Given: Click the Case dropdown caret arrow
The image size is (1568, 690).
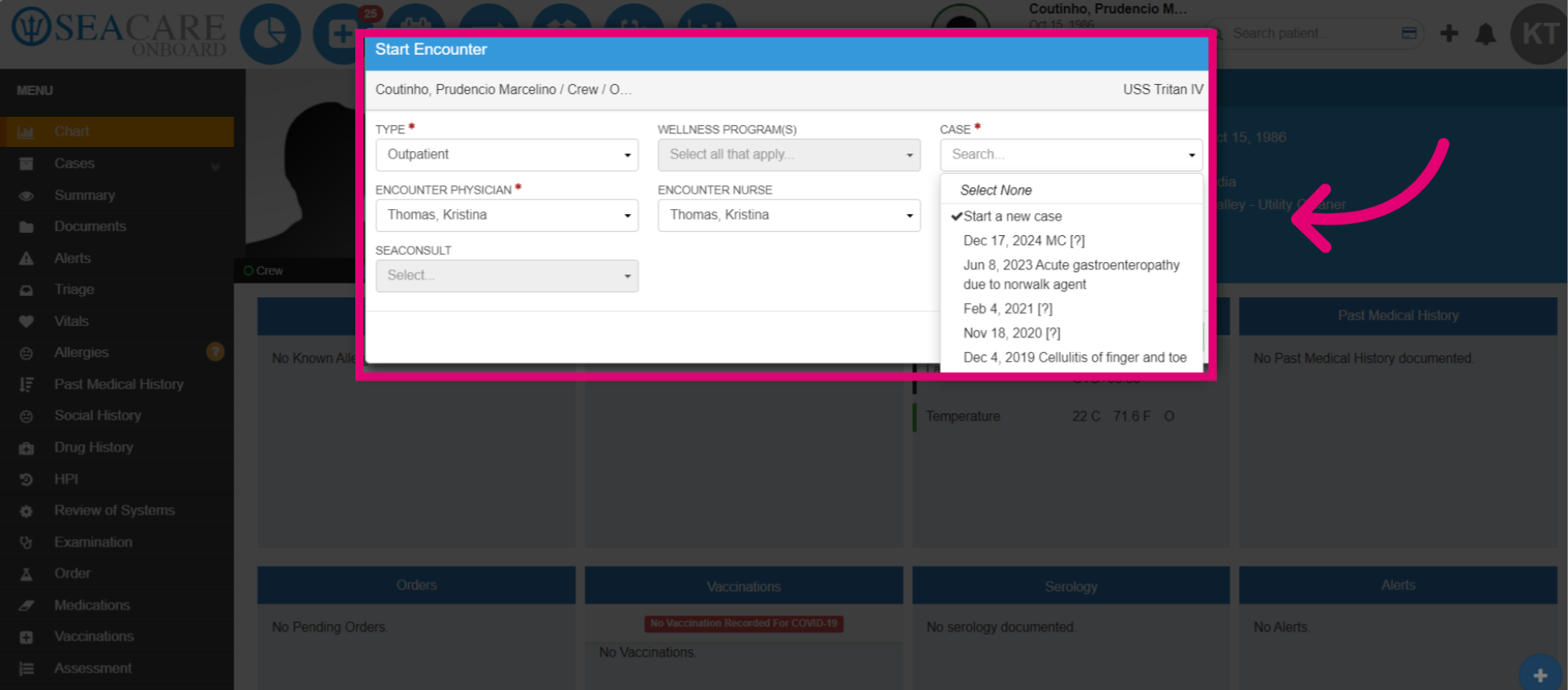Looking at the screenshot, I should click(1192, 155).
